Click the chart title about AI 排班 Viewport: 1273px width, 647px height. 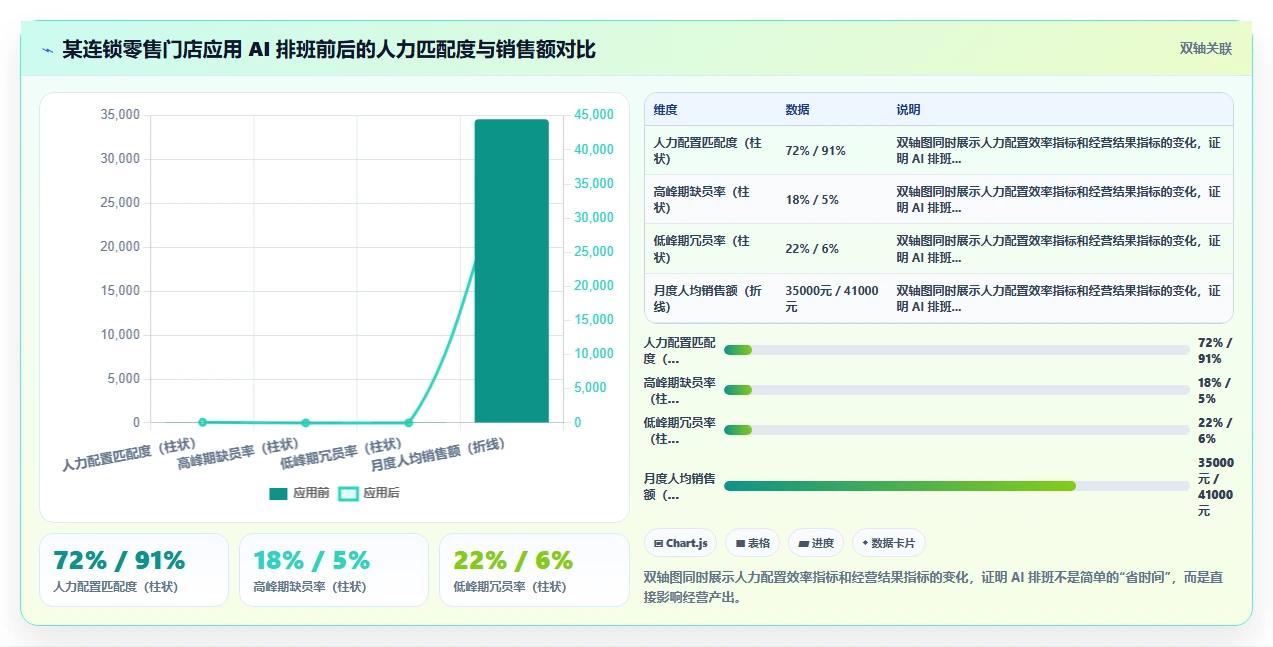click(329, 49)
